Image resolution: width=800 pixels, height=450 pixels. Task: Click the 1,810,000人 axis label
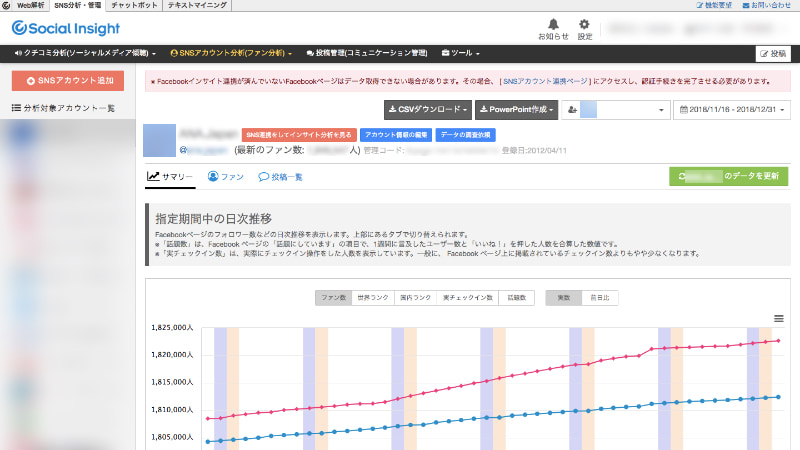(x=172, y=410)
